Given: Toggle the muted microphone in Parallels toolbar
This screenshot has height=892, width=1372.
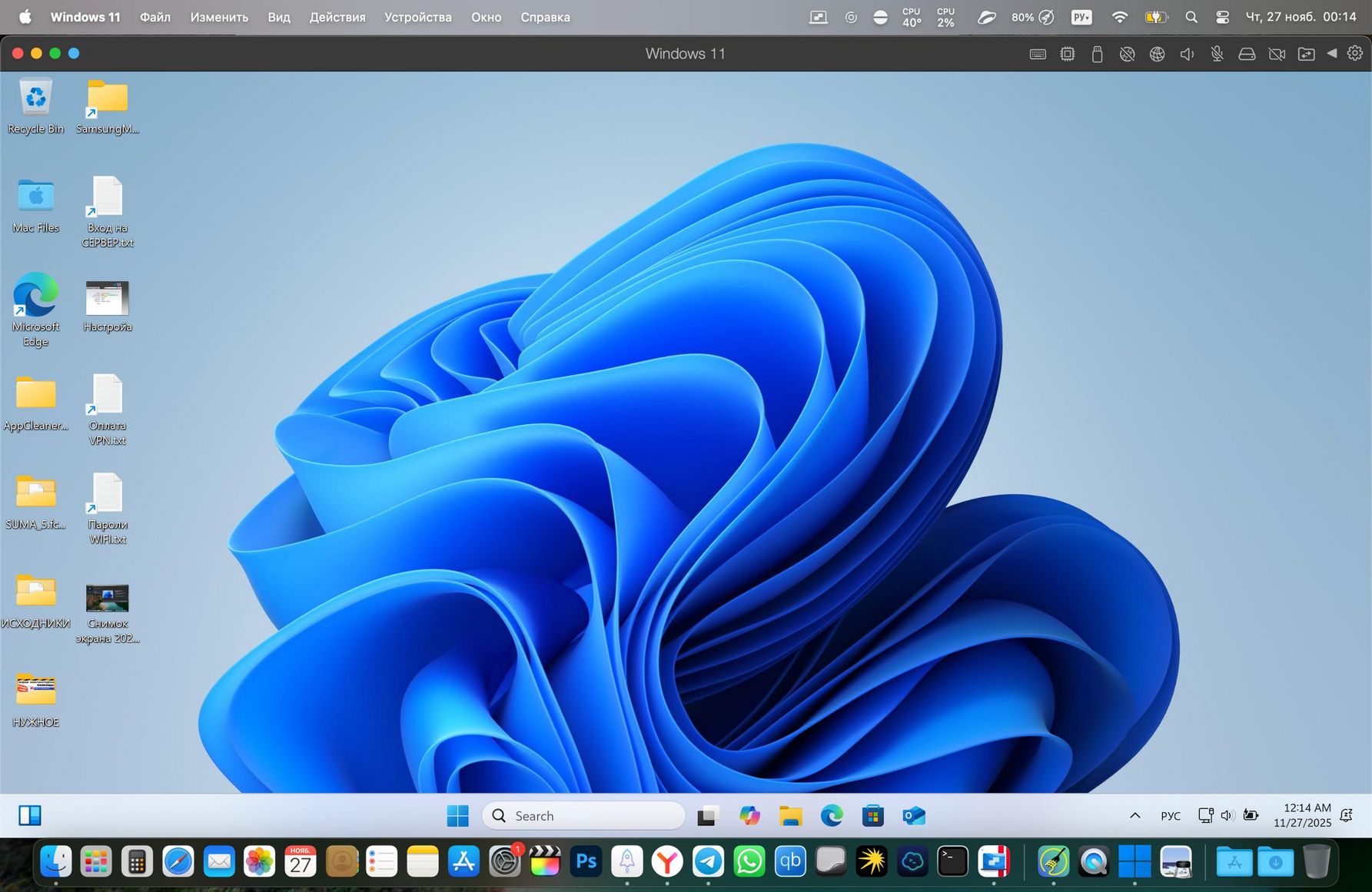Looking at the screenshot, I should [1217, 54].
